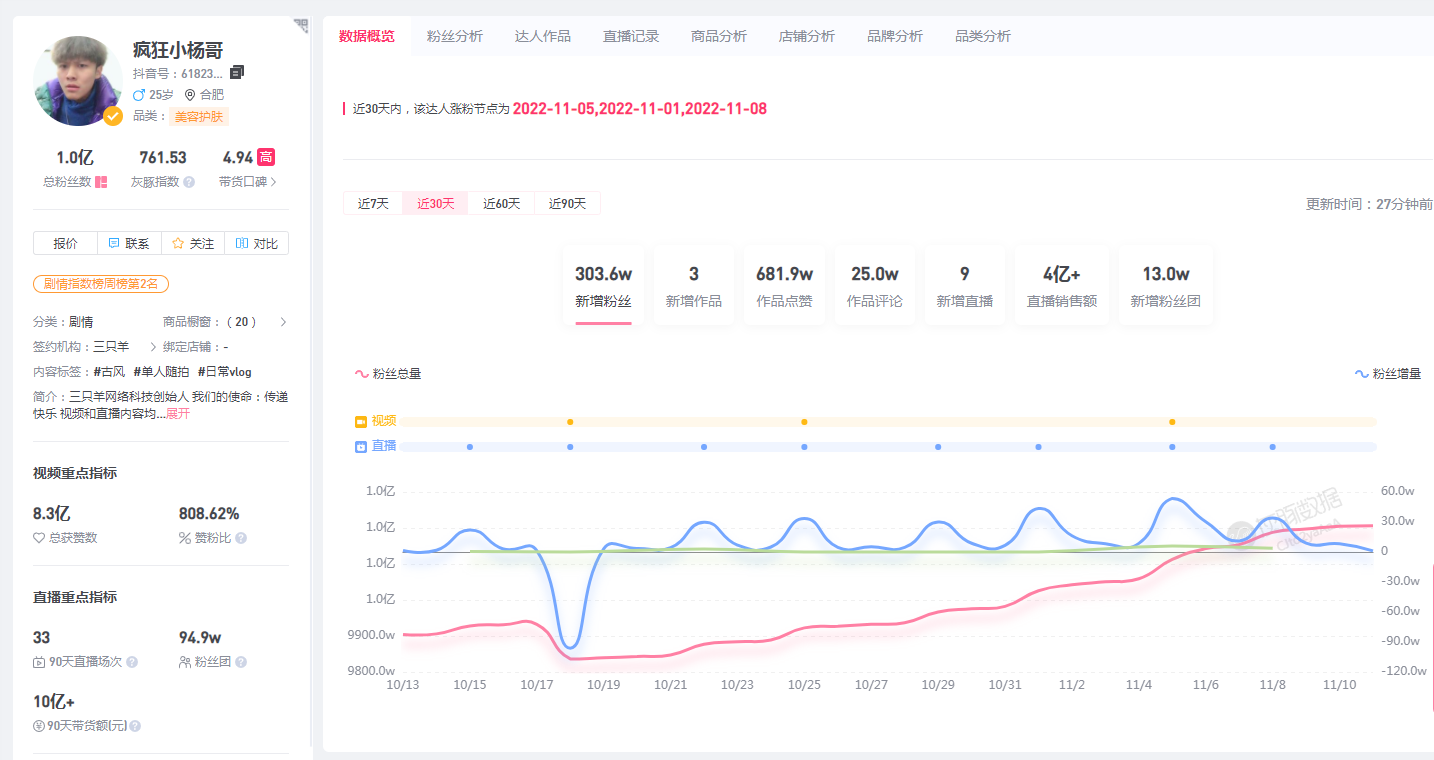1434x760 pixels.
Task: Select the 近7天 time range
Action: [373, 203]
